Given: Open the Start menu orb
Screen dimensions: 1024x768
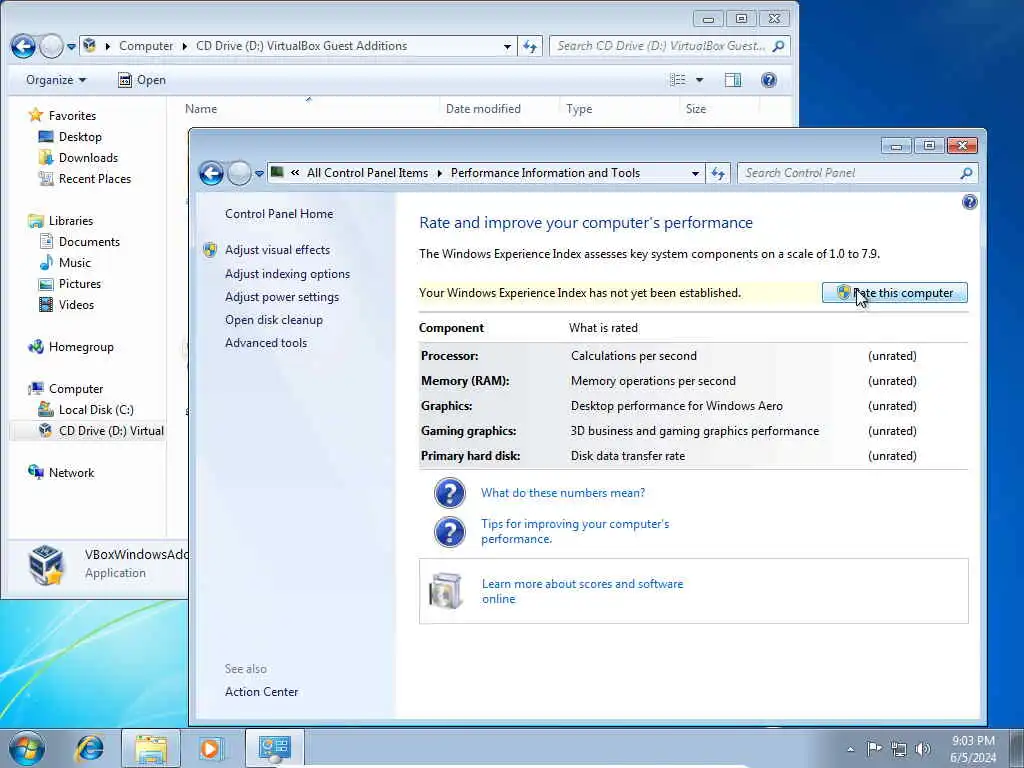Looking at the screenshot, I should (x=27, y=748).
